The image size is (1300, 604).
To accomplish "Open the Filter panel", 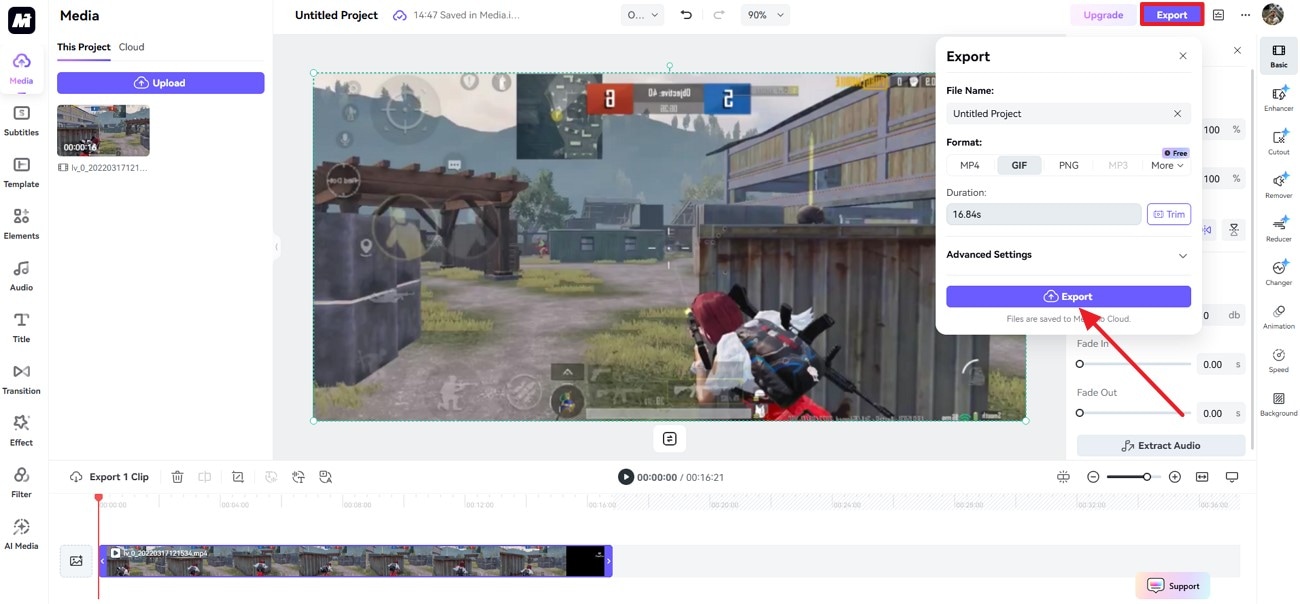I will tap(21, 482).
